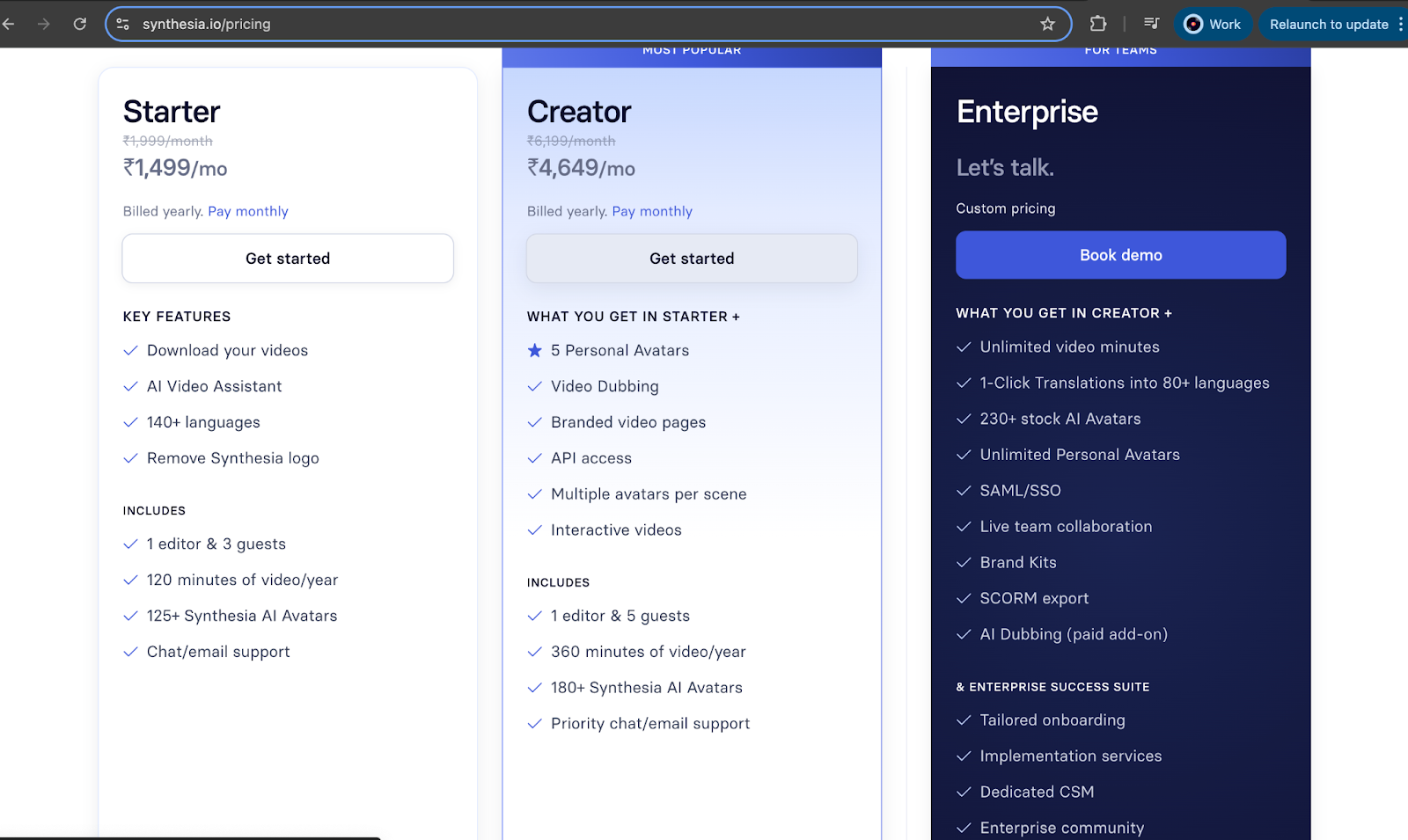Click Pay monthly link in Creator
The image size is (1408, 840).
coord(652,211)
